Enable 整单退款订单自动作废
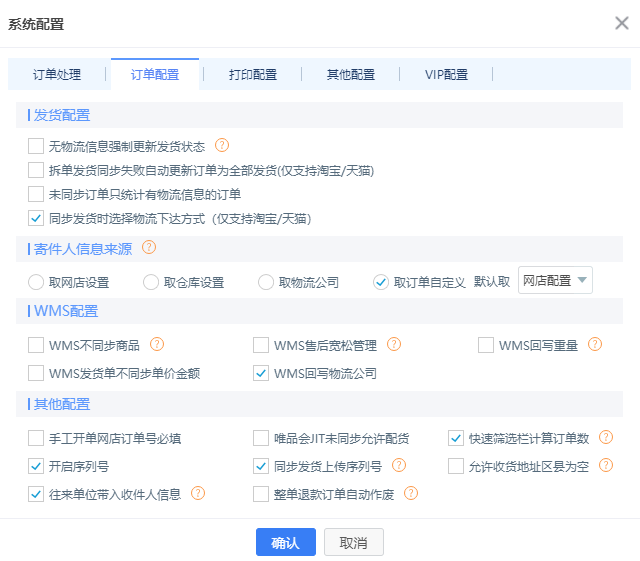Image resolution: width=640 pixels, height=561 pixels. pos(261,494)
